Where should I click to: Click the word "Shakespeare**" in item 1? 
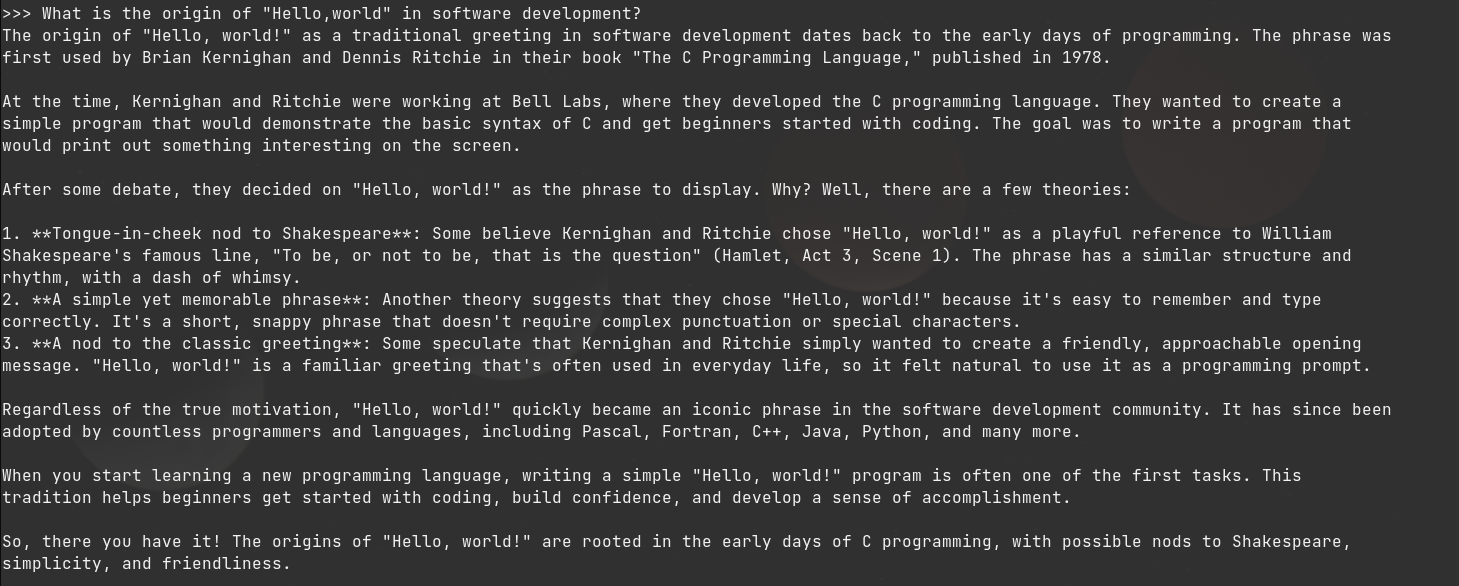point(347,234)
